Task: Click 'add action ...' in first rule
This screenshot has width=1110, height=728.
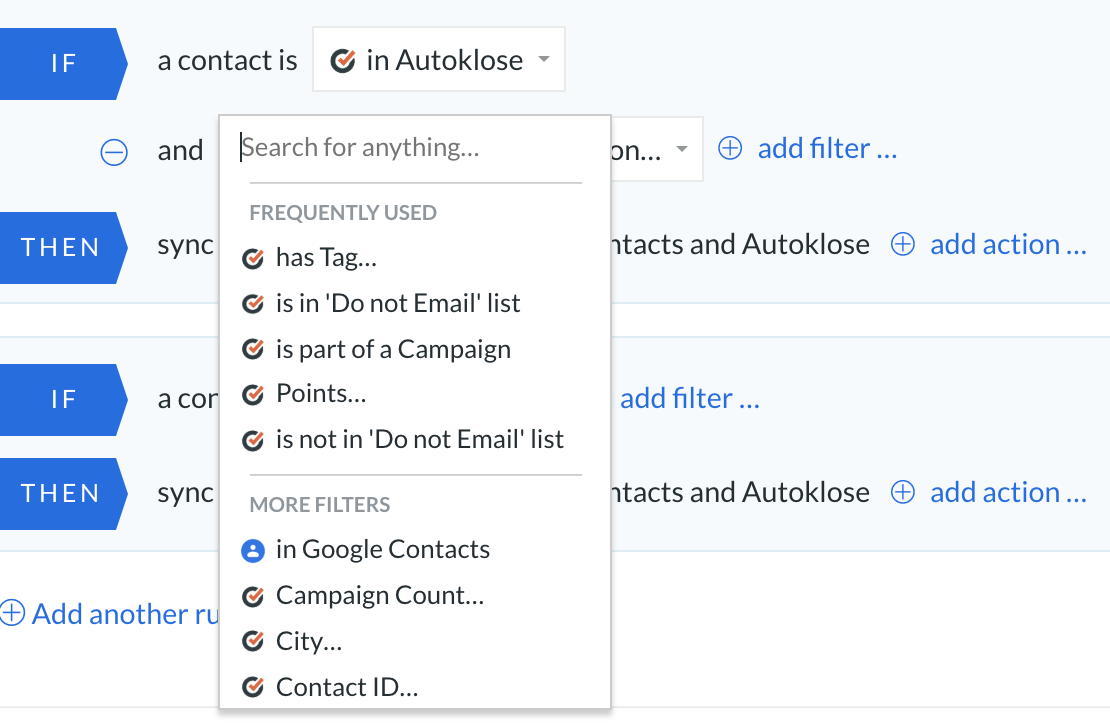Action: tap(1008, 244)
